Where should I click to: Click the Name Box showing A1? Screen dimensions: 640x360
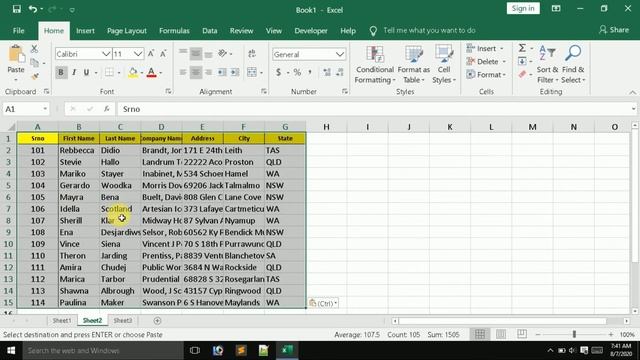pyautogui.click(x=26, y=109)
